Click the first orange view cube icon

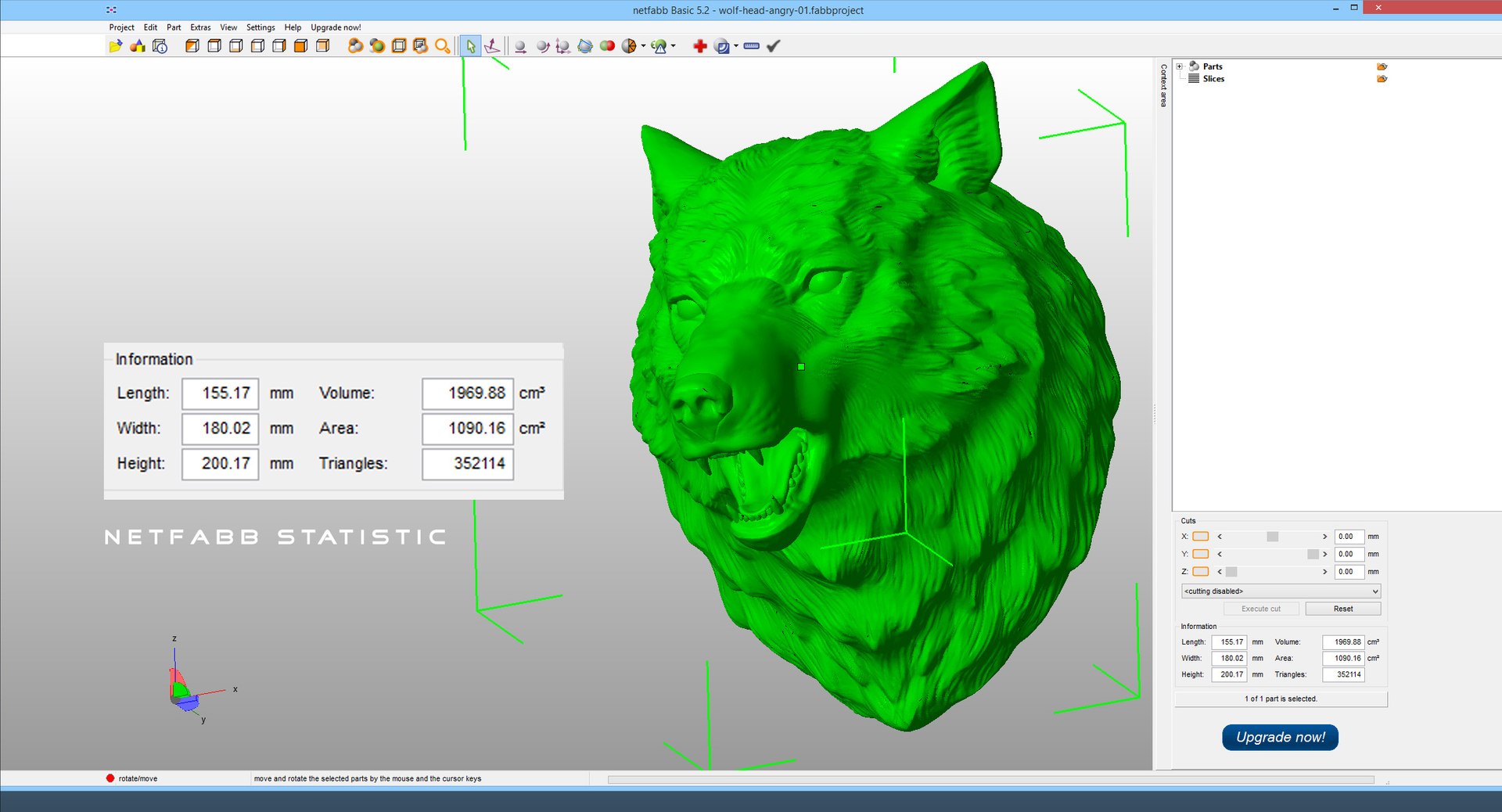click(192, 46)
